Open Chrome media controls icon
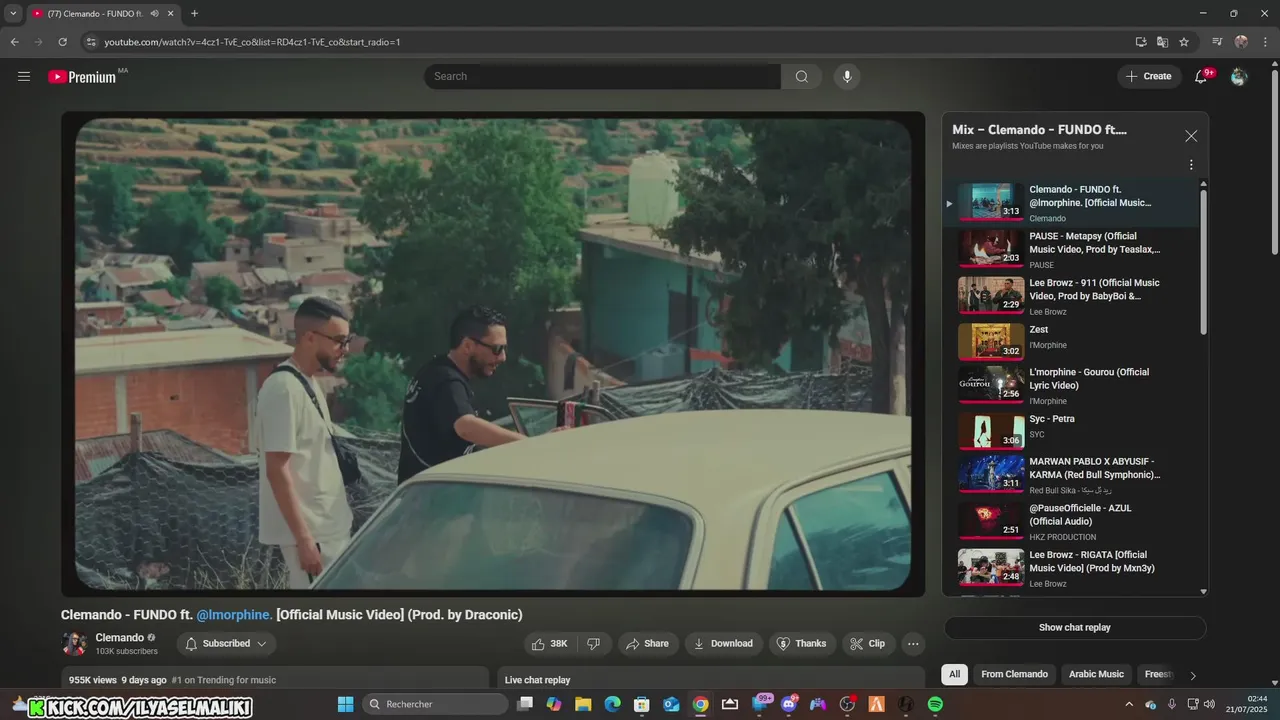 (x=1217, y=42)
